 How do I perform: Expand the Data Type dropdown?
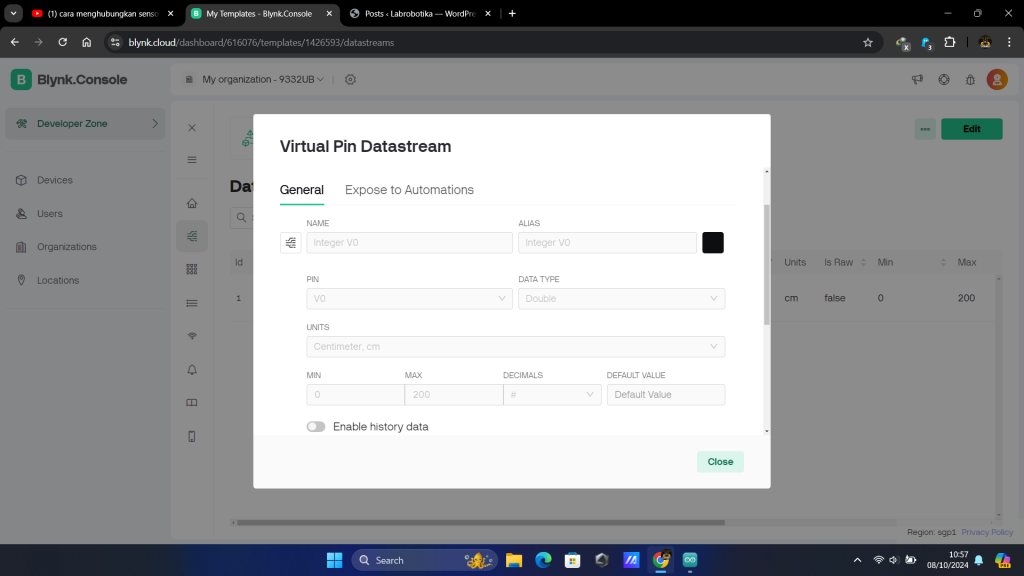(621, 298)
